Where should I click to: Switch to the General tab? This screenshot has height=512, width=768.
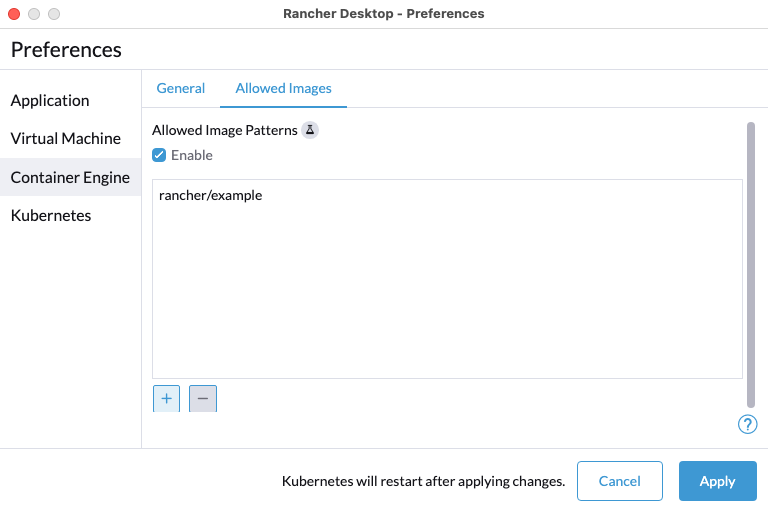point(181,88)
